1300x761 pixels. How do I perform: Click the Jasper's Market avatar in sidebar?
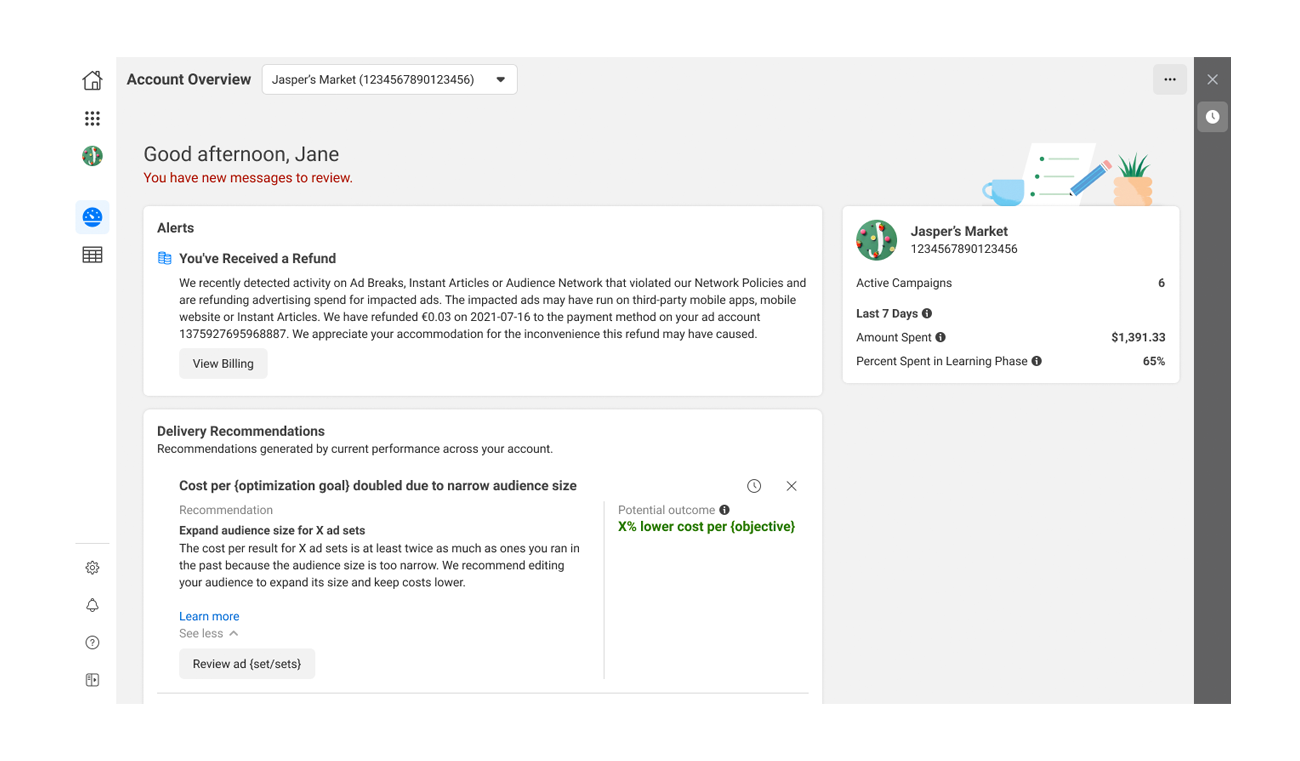coord(92,156)
